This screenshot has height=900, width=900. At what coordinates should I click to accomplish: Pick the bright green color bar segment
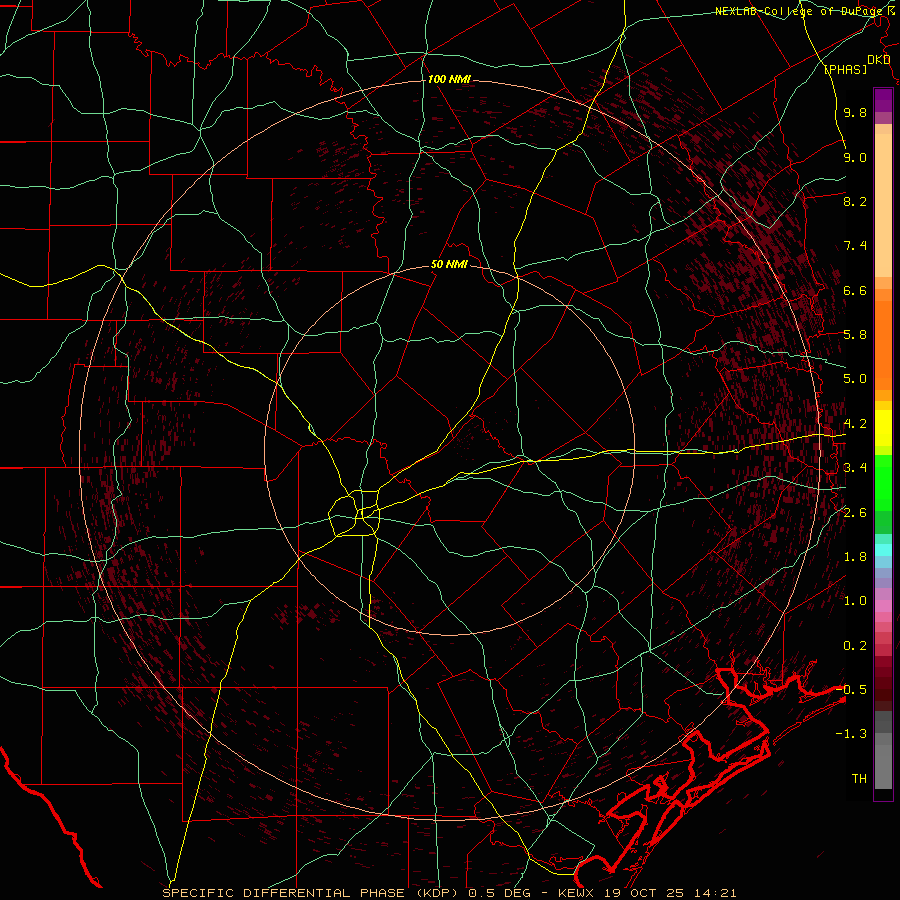[883, 483]
